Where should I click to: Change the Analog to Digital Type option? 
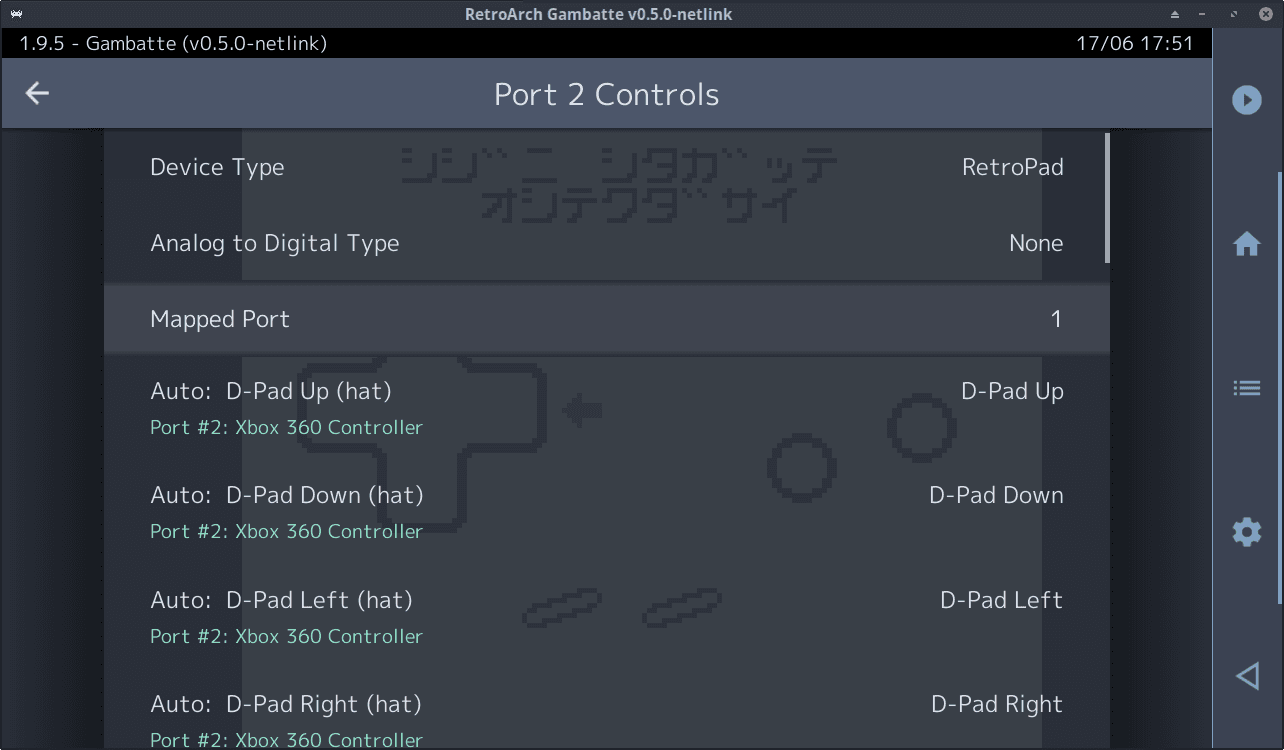tap(607, 243)
